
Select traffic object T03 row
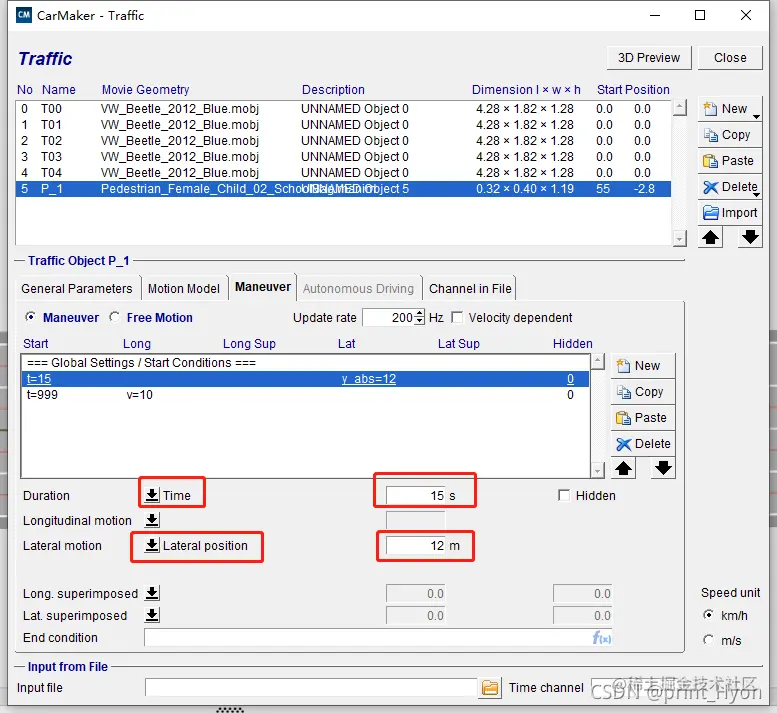tap(343, 157)
